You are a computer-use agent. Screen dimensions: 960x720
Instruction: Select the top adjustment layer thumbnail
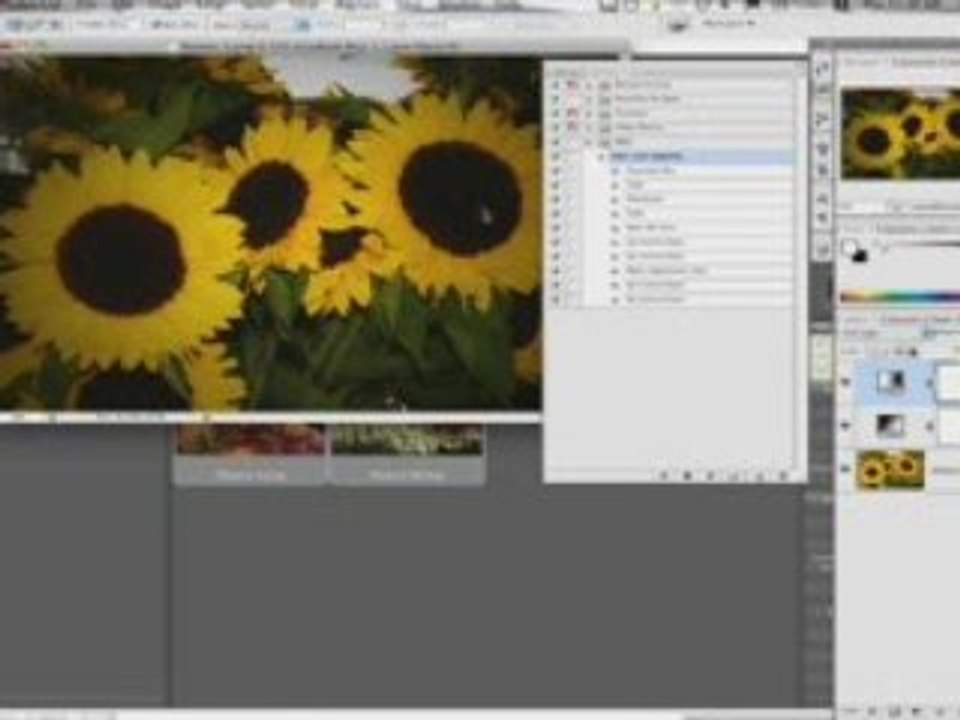890,381
